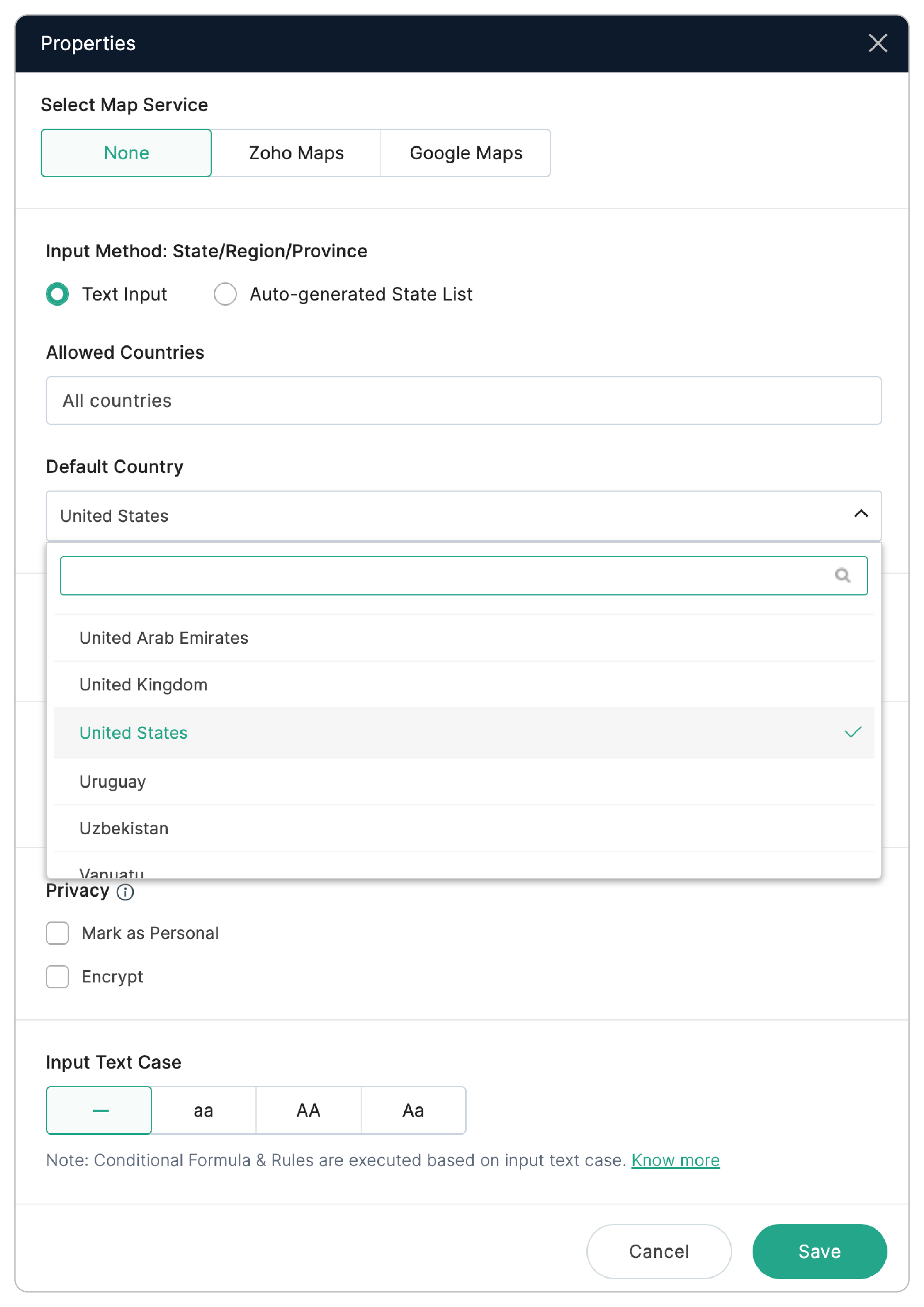Select the no-case dash option
This screenshot has width=924, height=1307.
[99, 1110]
